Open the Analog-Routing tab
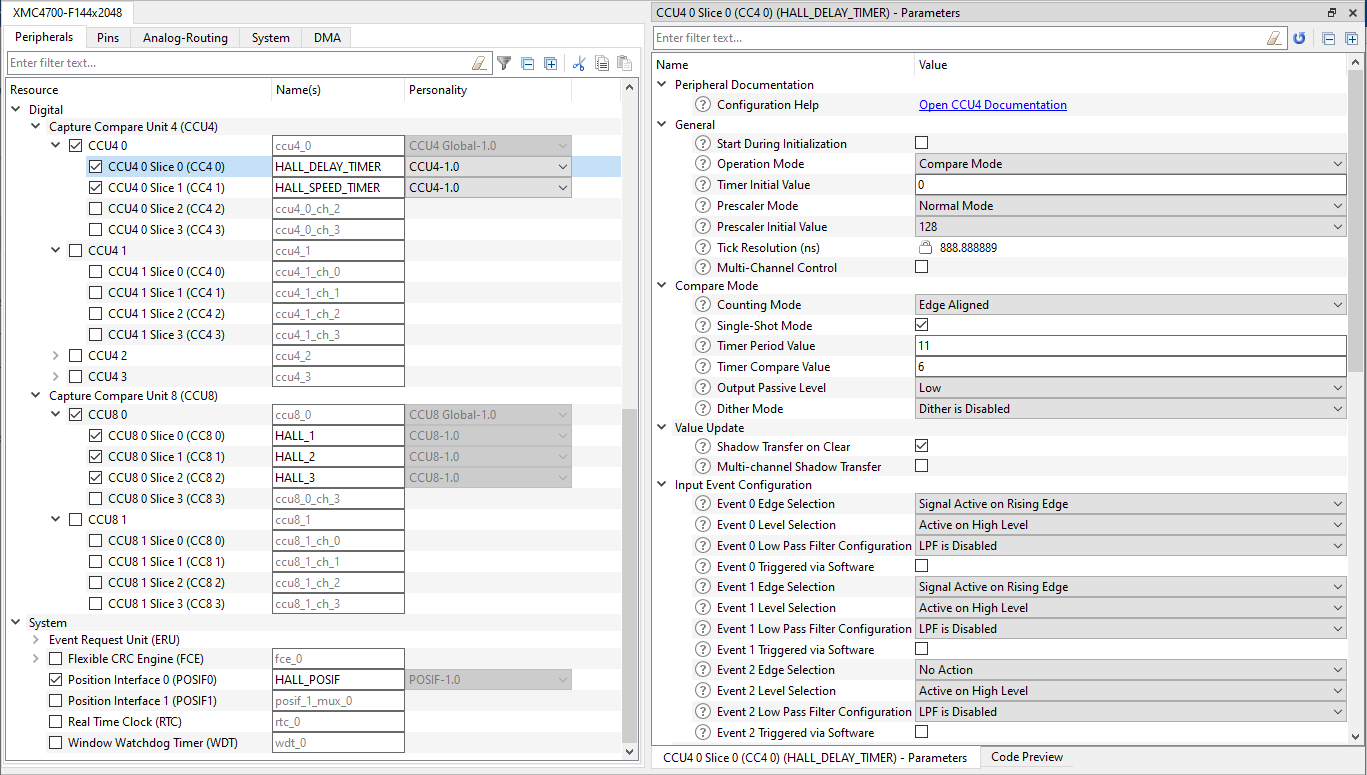 coord(185,38)
